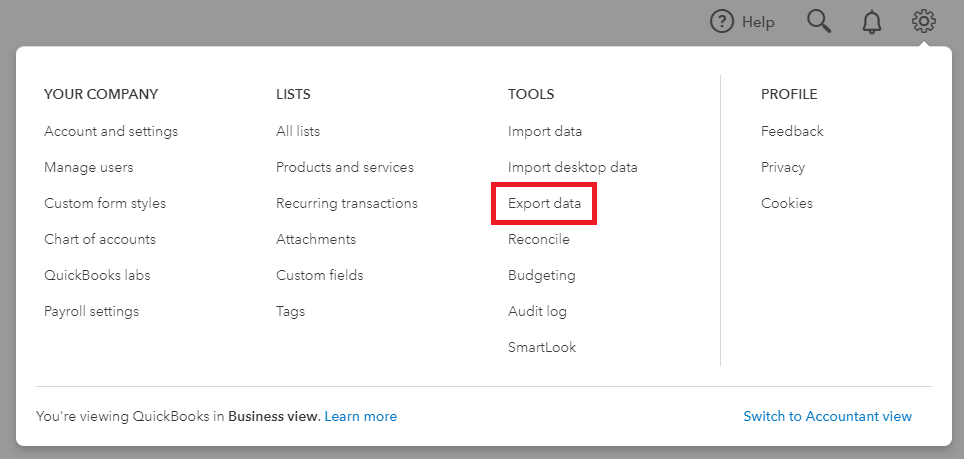Open Budgeting tool

coord(542,275)
